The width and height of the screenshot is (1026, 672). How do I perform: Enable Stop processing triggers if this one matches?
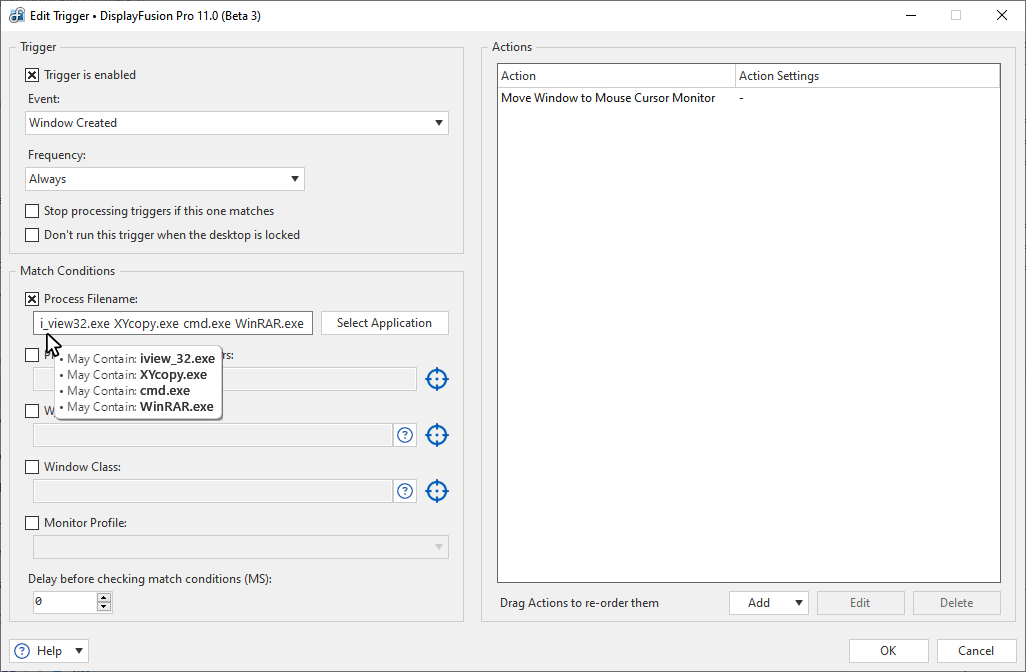[32, 211]
